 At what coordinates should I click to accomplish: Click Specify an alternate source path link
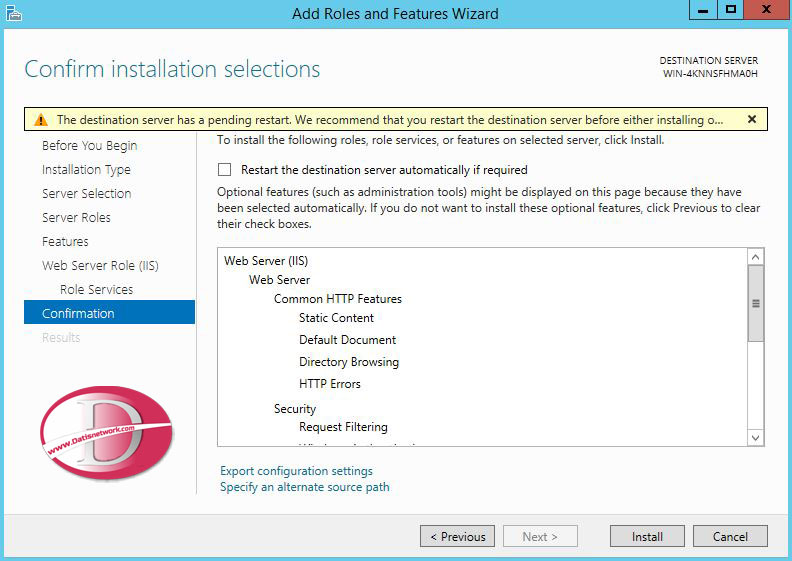click(x=305, y=487)
